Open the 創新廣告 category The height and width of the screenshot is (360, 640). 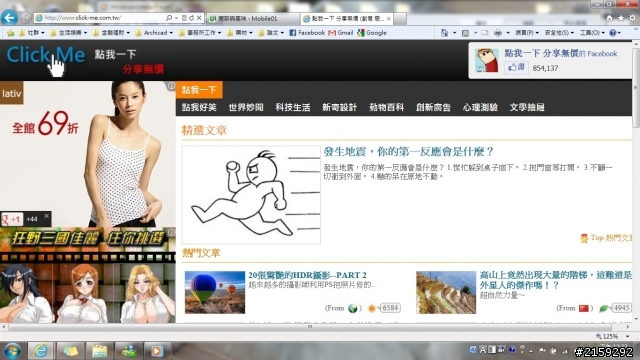coord(433,107)
